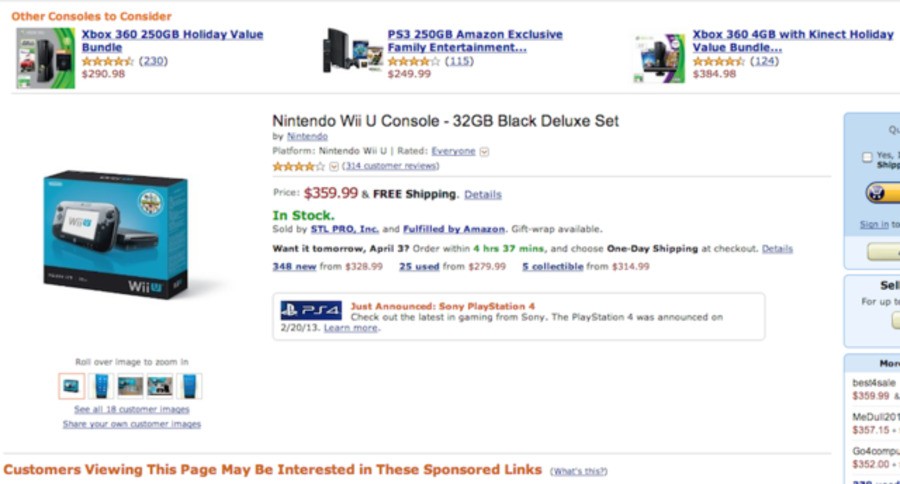Click the PS4 logo banner image

point(311,310)
